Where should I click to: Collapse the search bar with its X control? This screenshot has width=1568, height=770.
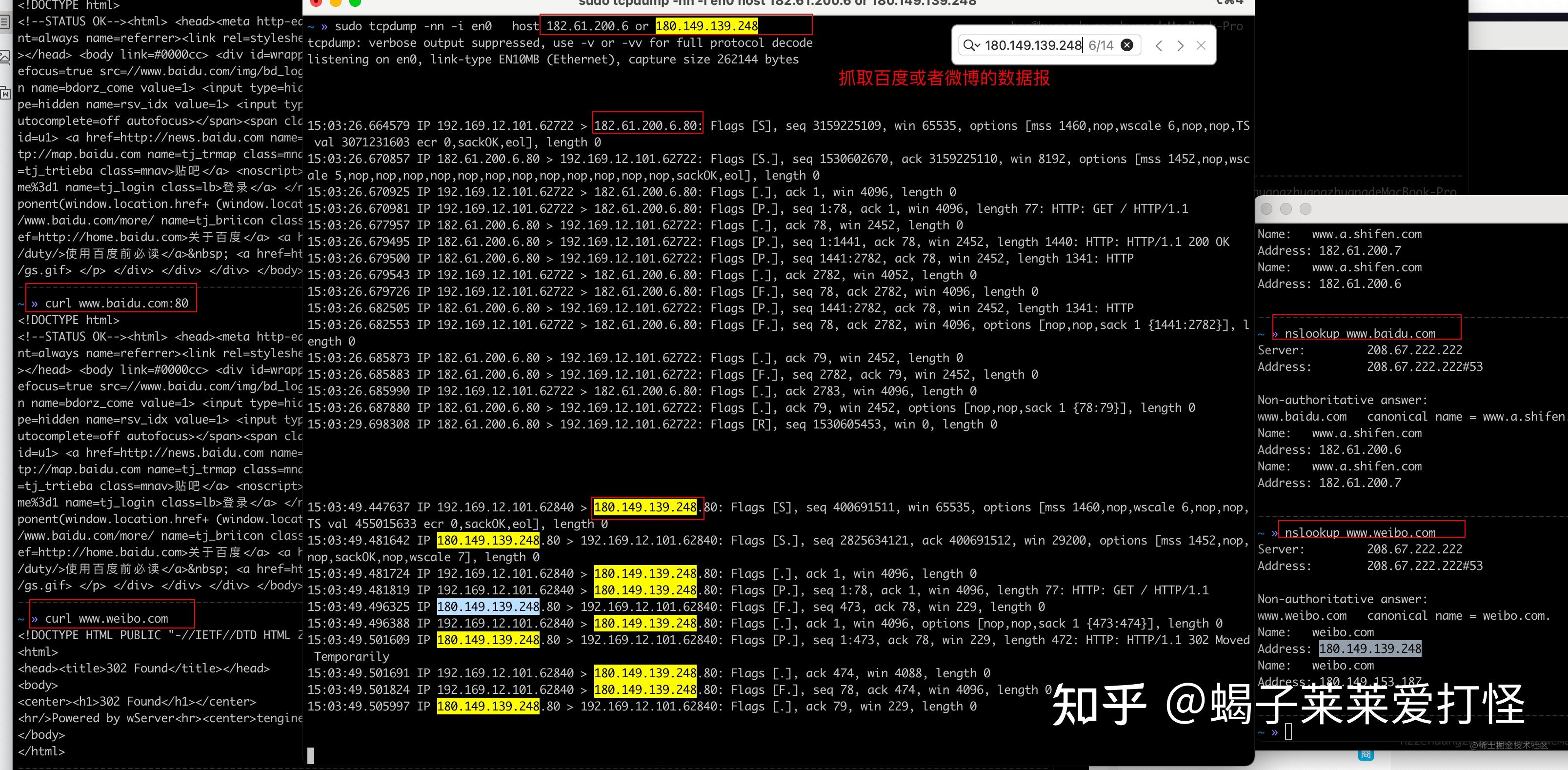point(1201,46)
